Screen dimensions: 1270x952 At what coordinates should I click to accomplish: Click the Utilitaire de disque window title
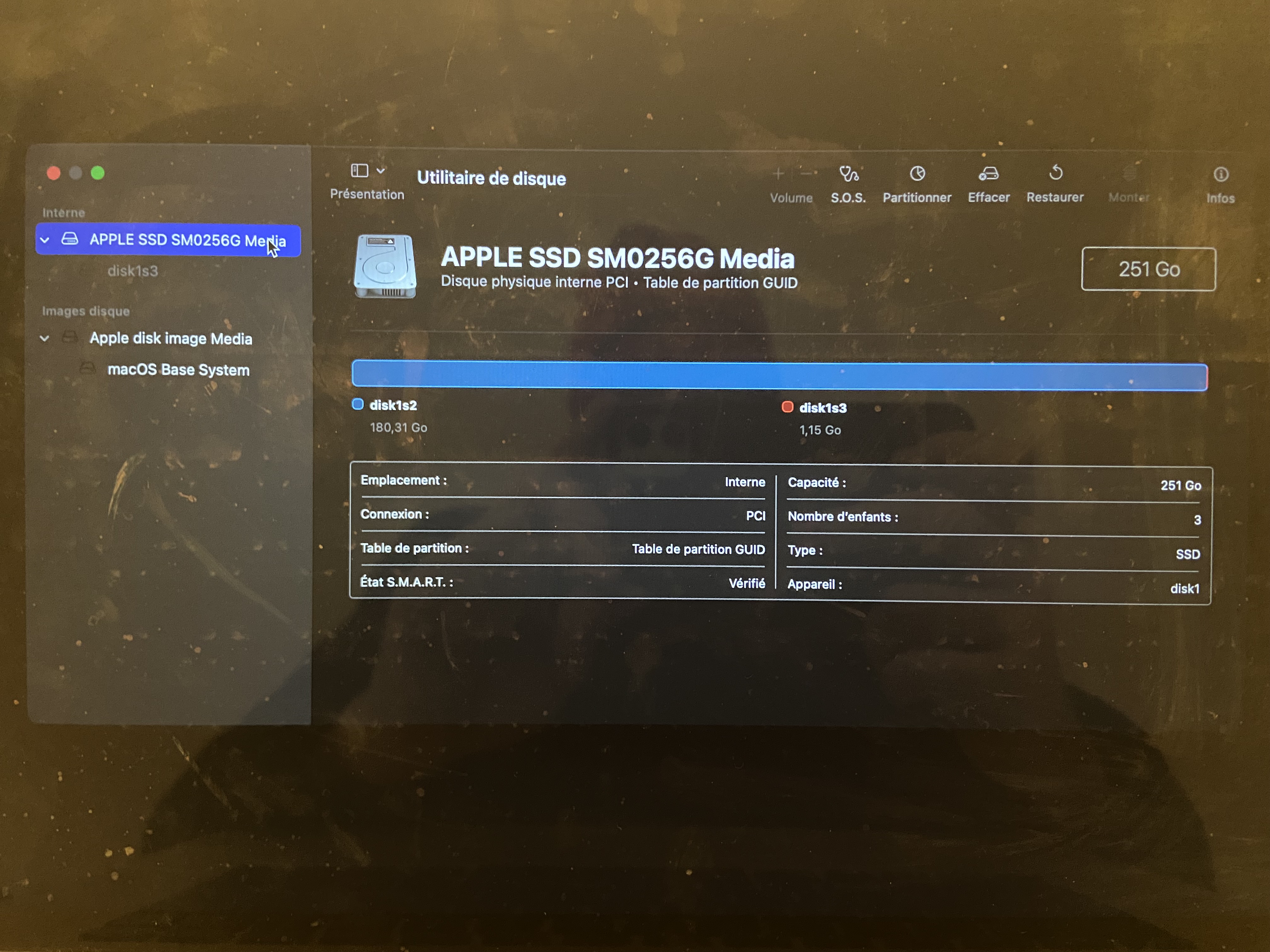coord(491,178)
